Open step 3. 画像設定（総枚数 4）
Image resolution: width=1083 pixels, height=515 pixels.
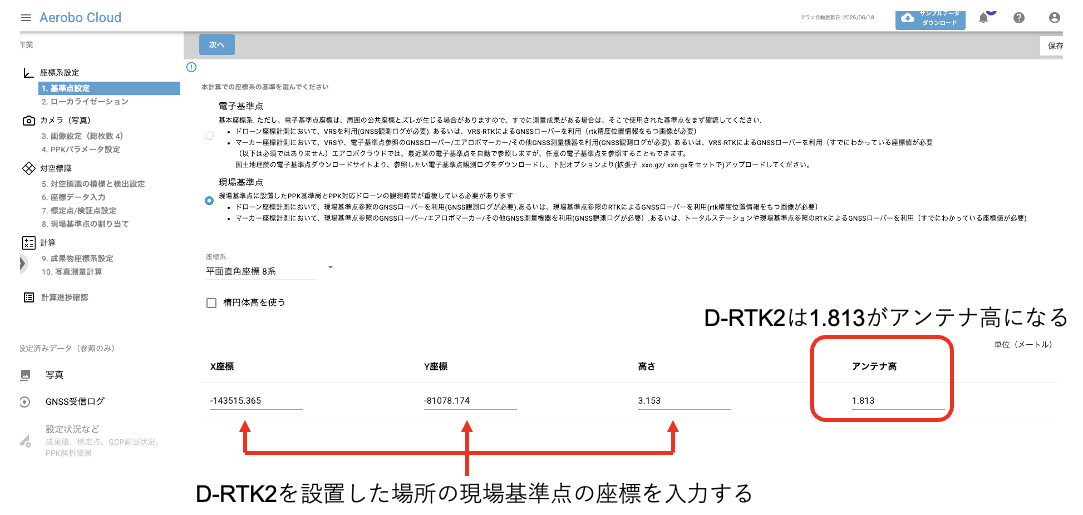coord(82,136)
